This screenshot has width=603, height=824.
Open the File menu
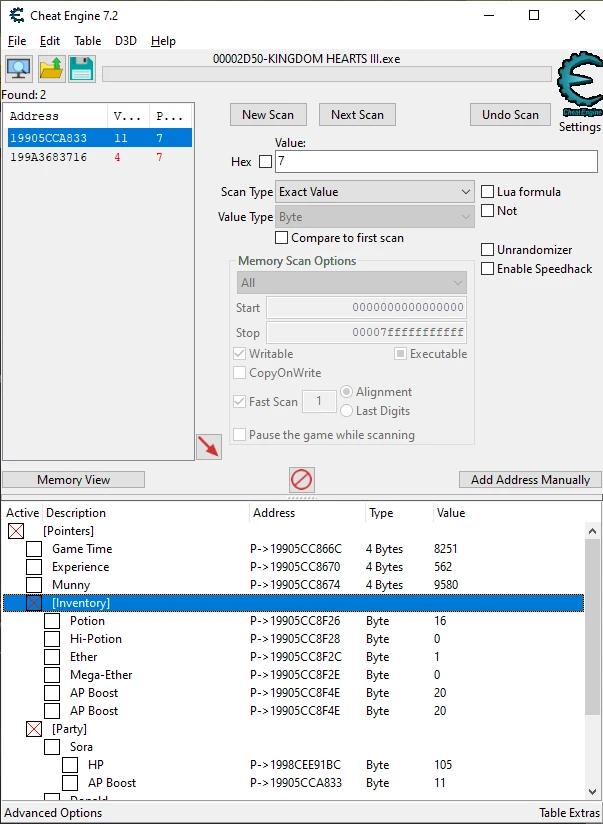pos(17,41)
